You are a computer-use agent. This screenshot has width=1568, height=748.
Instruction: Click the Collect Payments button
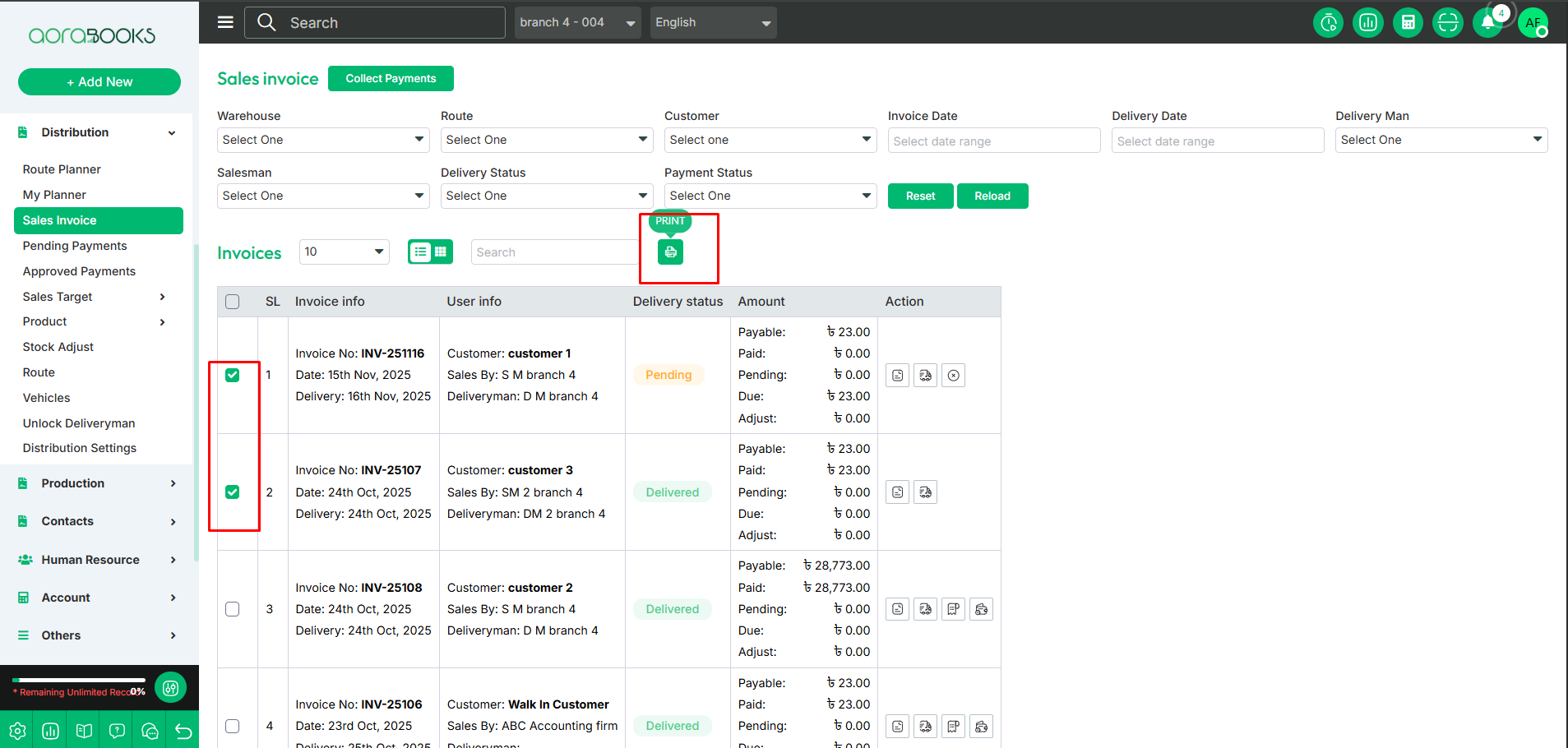tap(391, 79)
